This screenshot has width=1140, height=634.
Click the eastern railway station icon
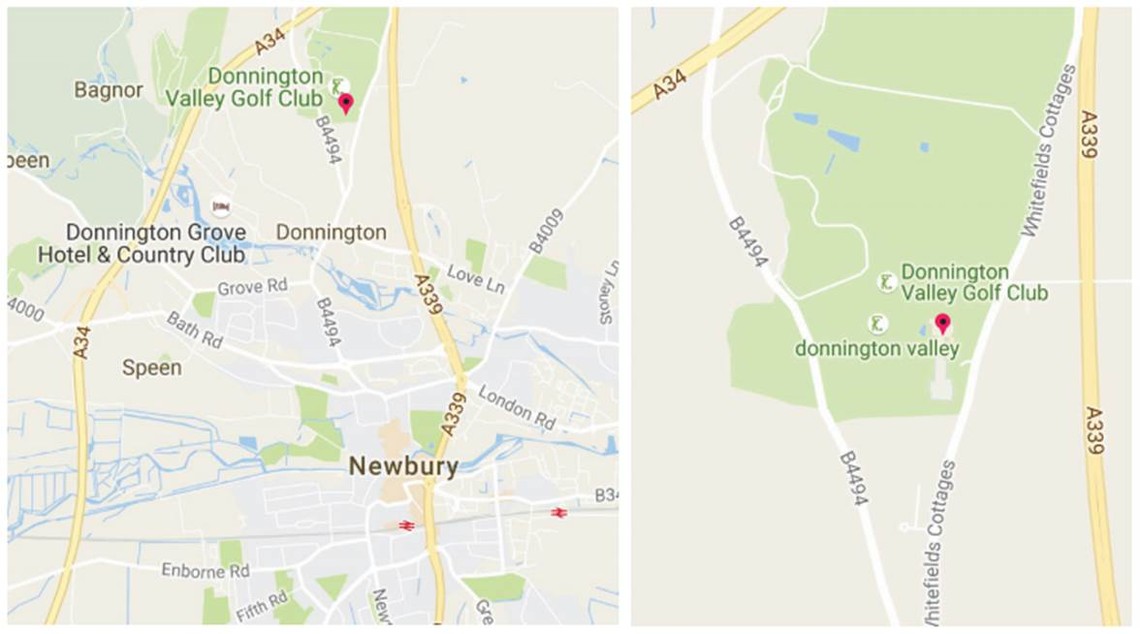(558, 513)
